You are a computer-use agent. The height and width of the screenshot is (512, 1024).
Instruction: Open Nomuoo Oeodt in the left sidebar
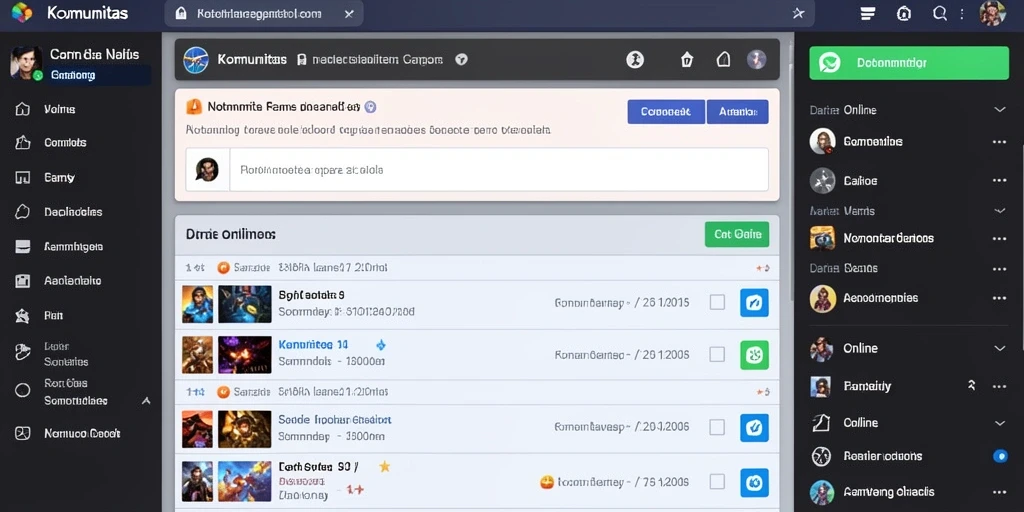pos(80,433)
